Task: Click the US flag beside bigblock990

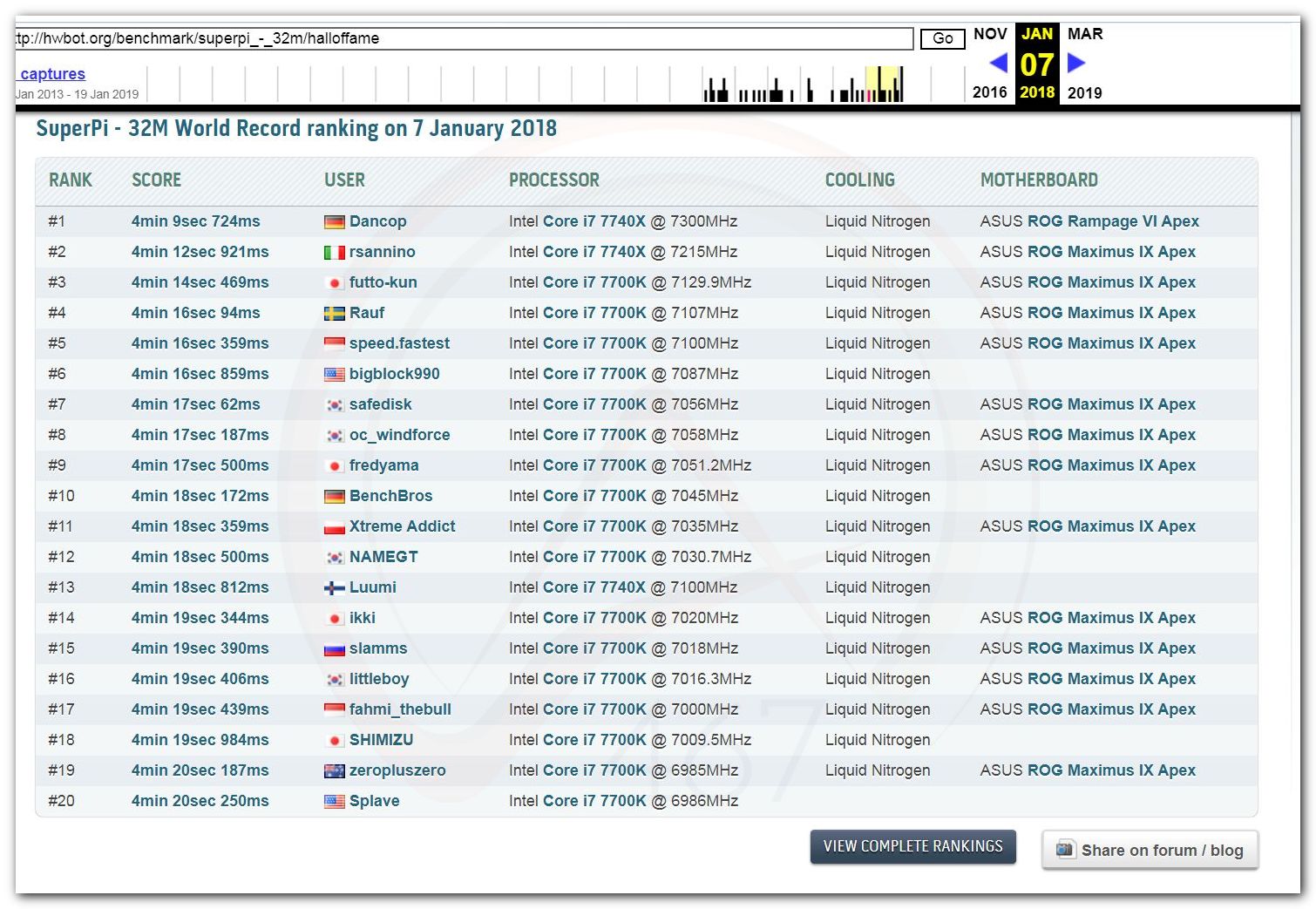Action: pos(334,375)
